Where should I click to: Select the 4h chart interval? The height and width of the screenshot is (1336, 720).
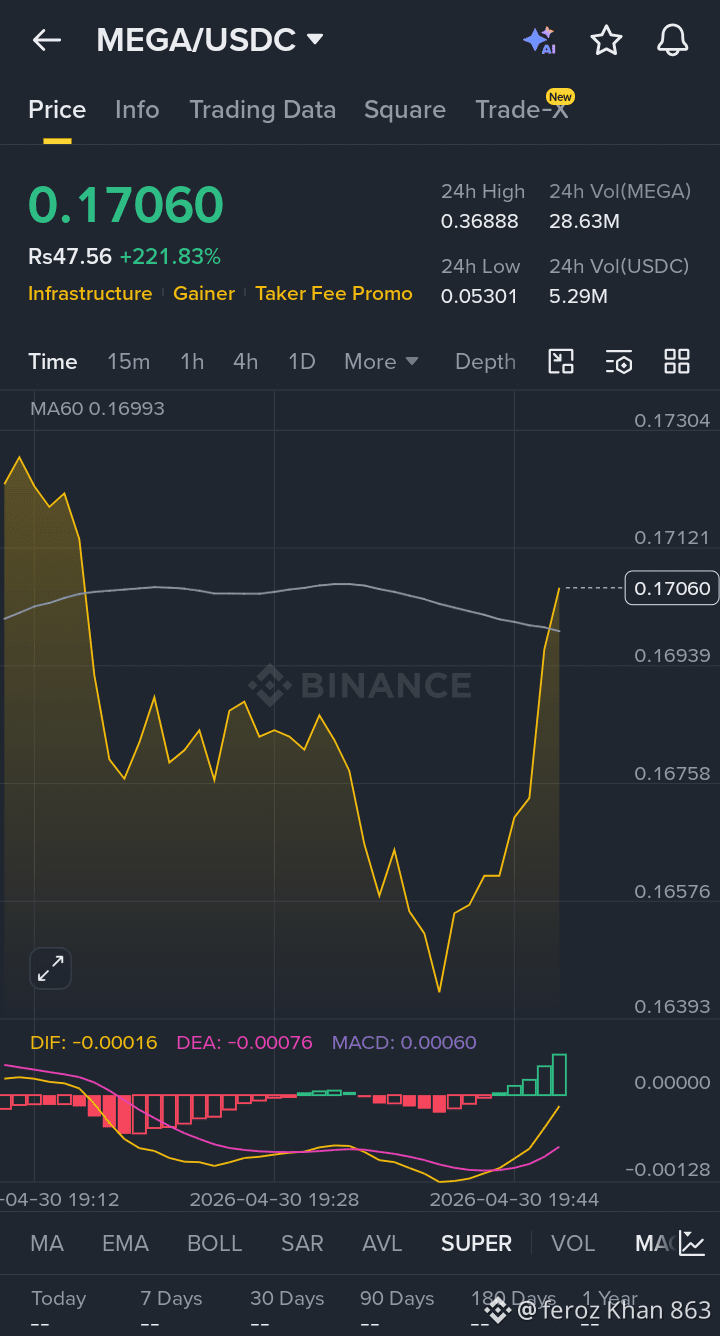click(x=245, y=361)
